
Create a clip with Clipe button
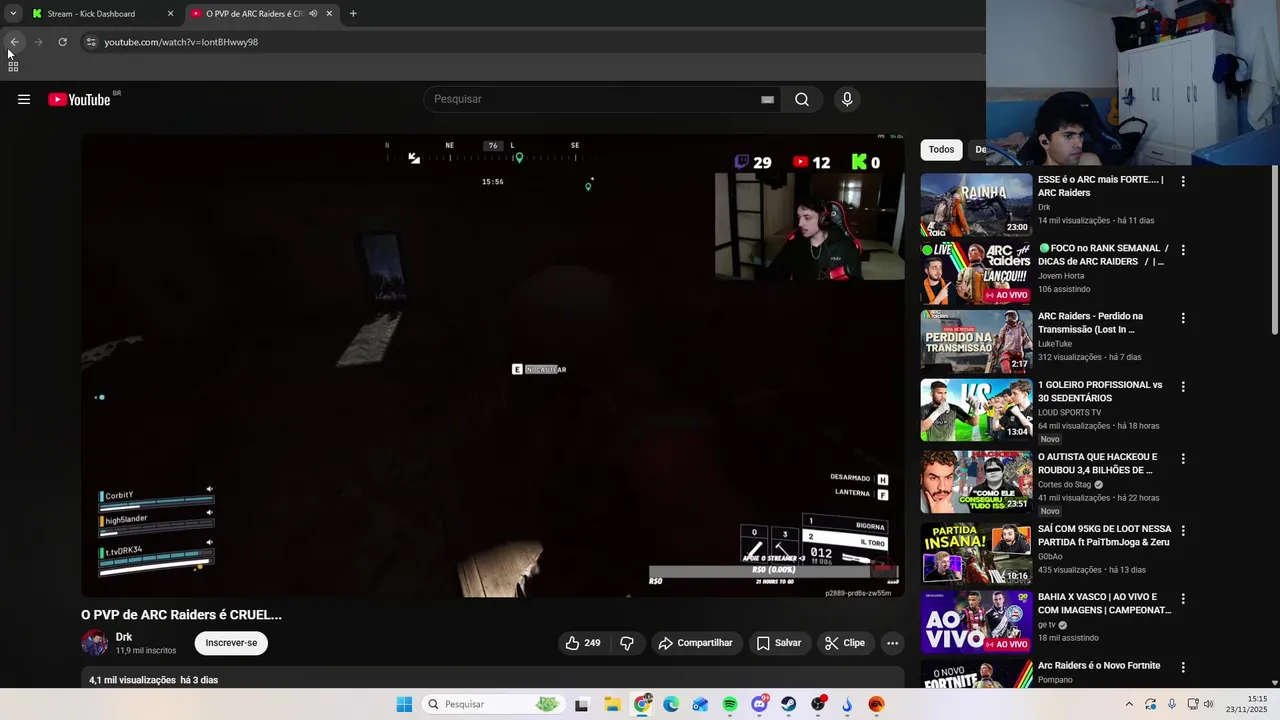pyautogui.click(x=845, y=643)
